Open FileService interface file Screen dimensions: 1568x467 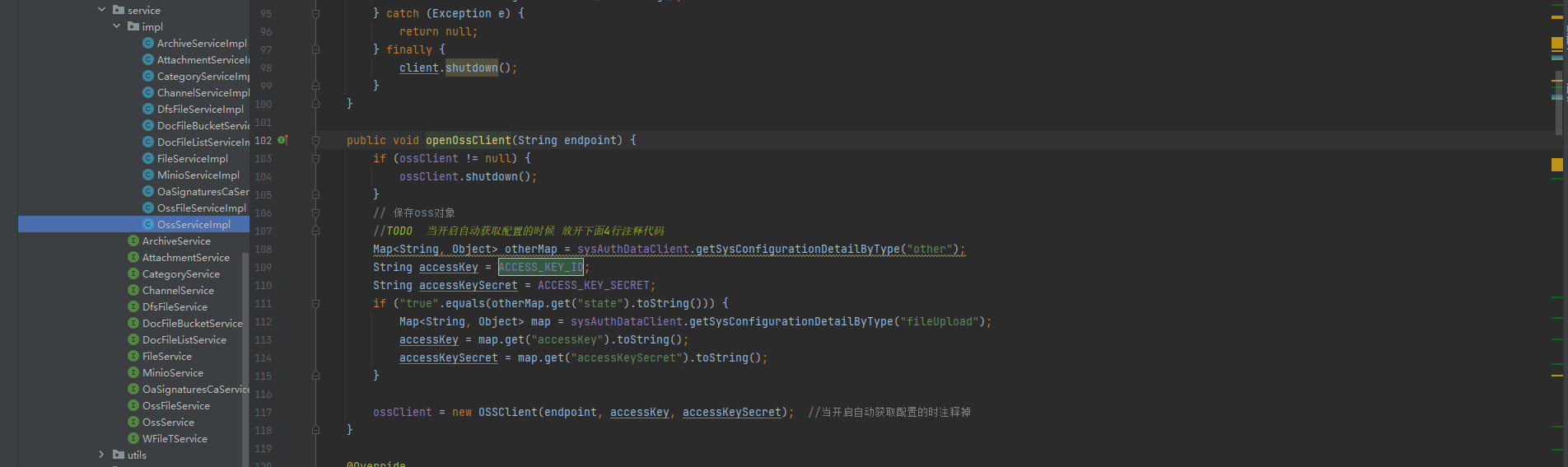coord(167,356)
